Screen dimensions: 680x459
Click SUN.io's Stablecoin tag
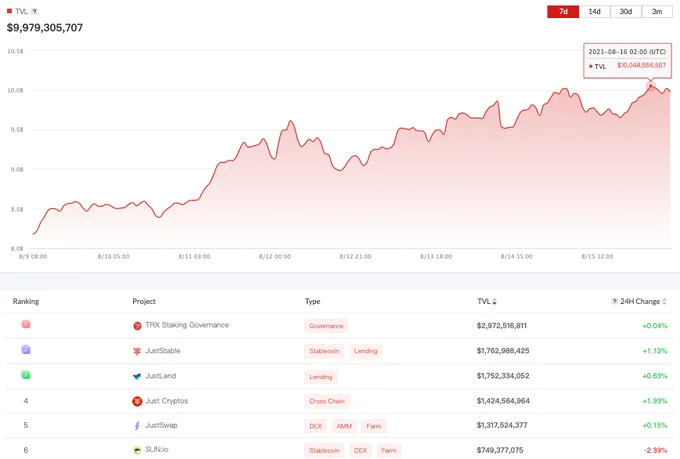[x=324, y=450]
